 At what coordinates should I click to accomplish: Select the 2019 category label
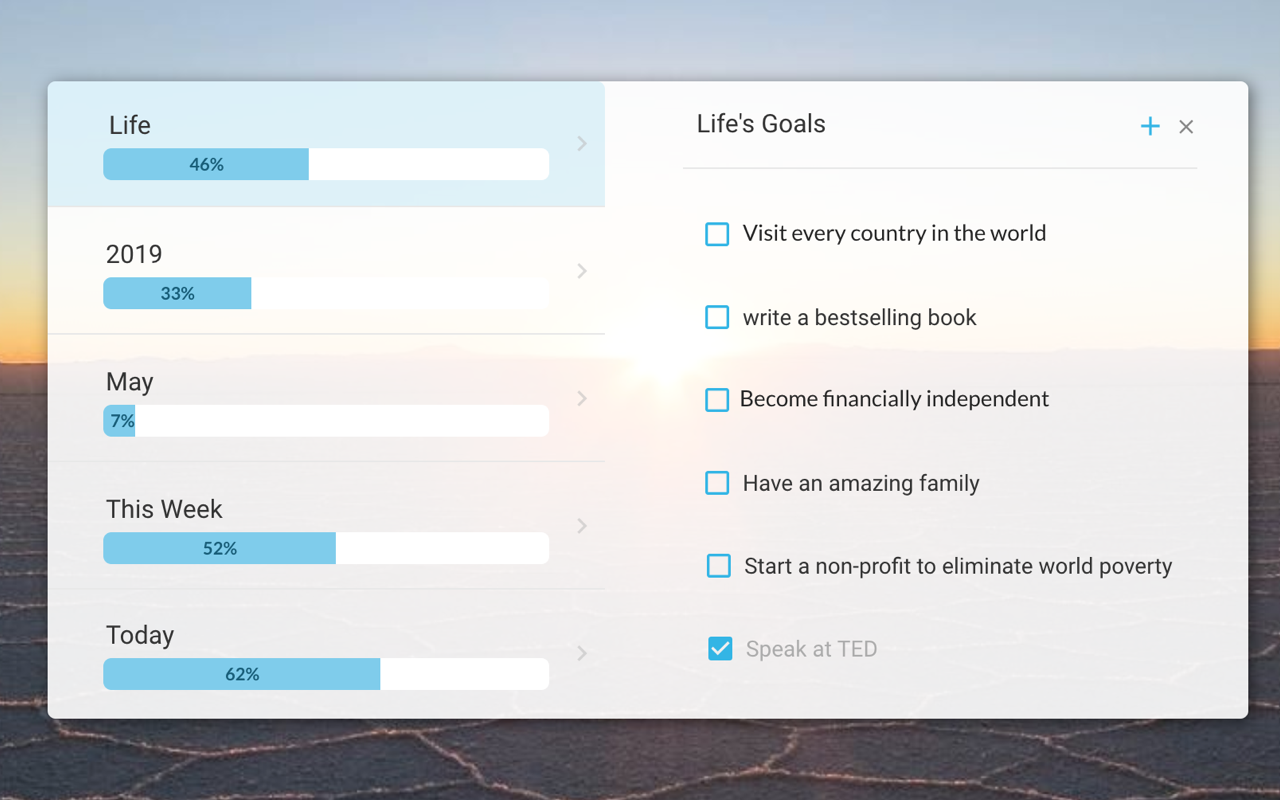[x=134, y=254]
